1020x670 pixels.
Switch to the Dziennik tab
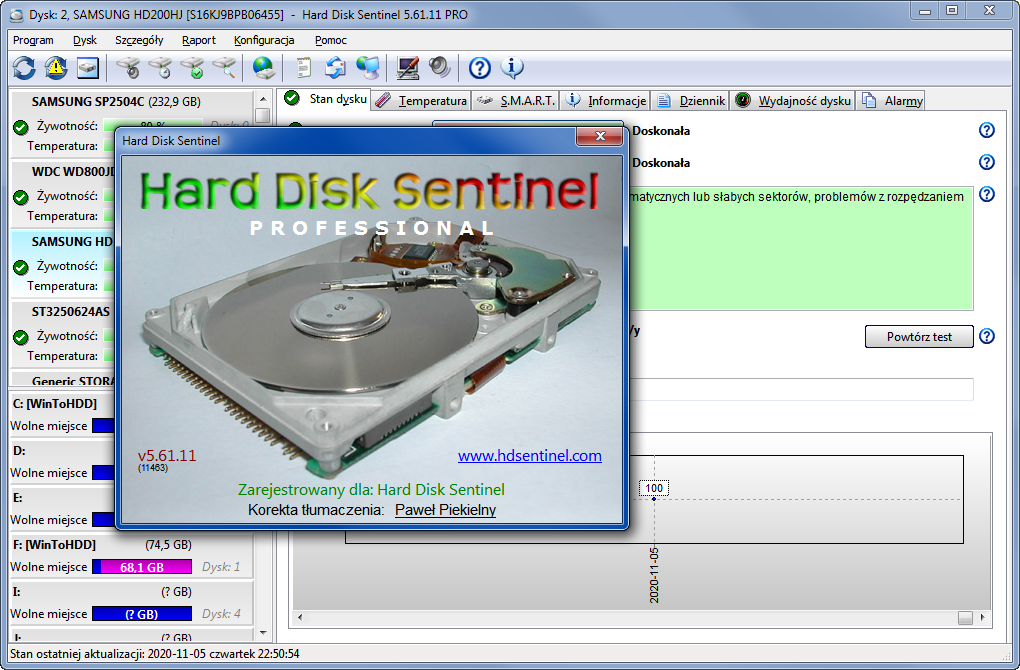[690, 101]
